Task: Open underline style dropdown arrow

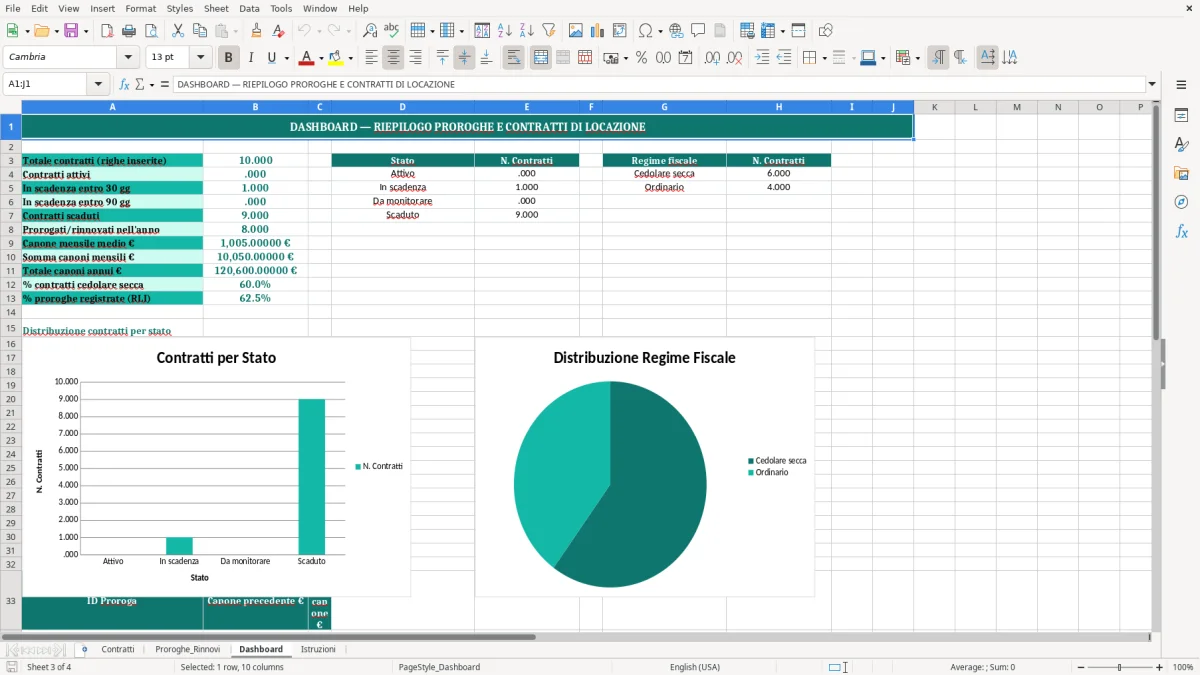Action: pyautogui.click(x=285, y=58)
